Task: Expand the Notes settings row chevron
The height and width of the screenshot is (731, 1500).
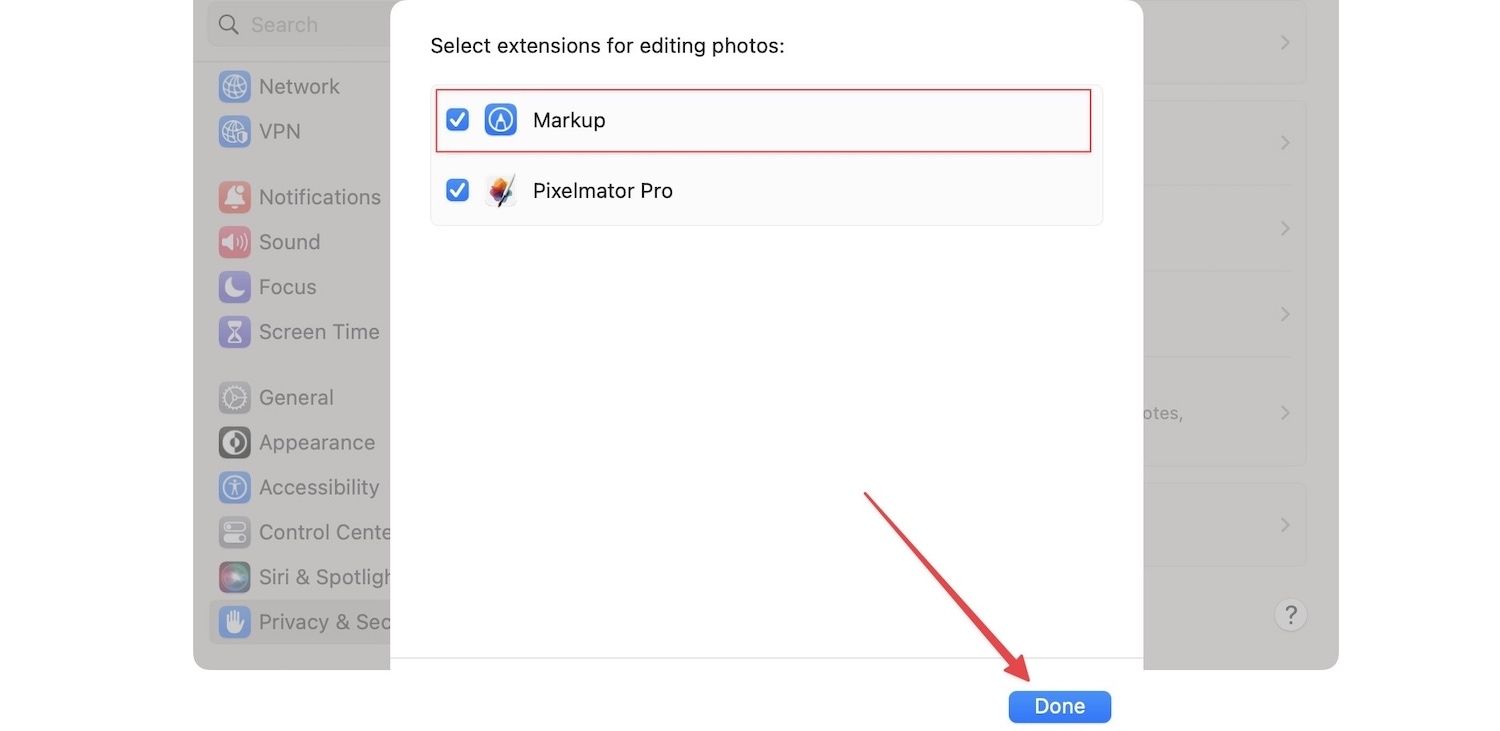Action: pos(1286,413)
